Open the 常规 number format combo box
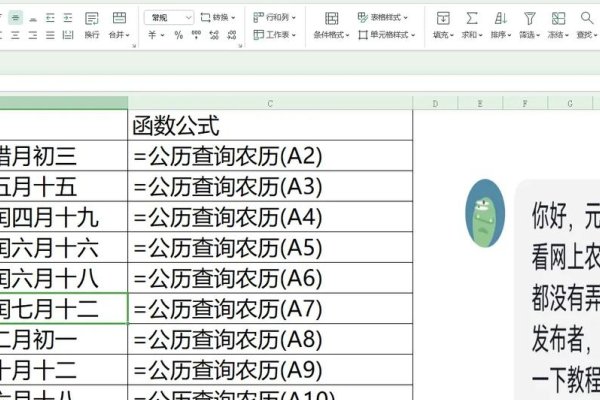Viewport: 600px width, 400px height. 169,18
